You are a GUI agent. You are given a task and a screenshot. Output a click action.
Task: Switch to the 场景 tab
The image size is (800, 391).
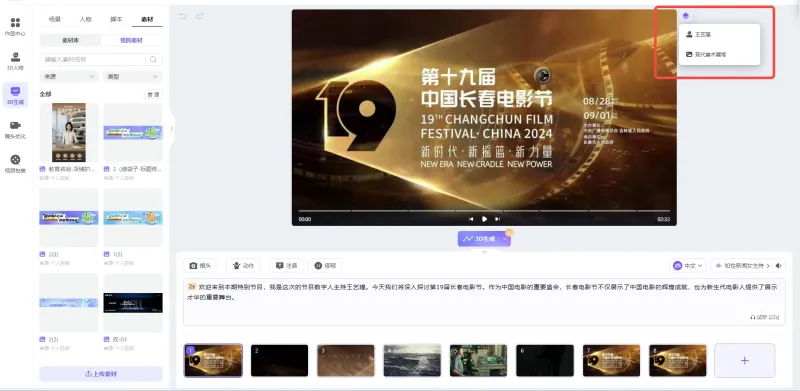[x=55, y=19]
